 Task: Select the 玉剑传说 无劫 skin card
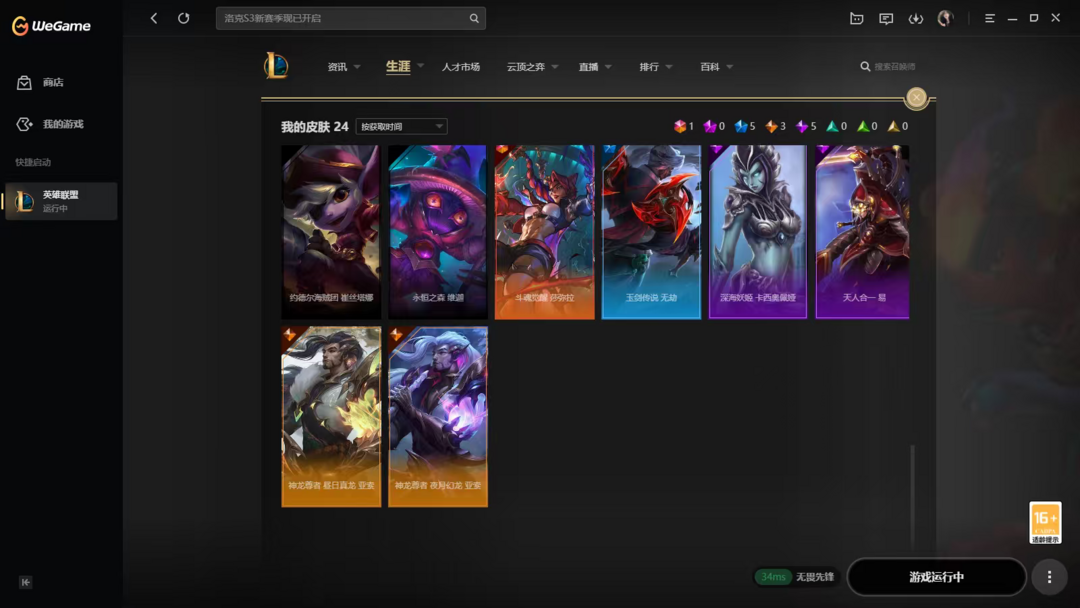coord(651,232)
